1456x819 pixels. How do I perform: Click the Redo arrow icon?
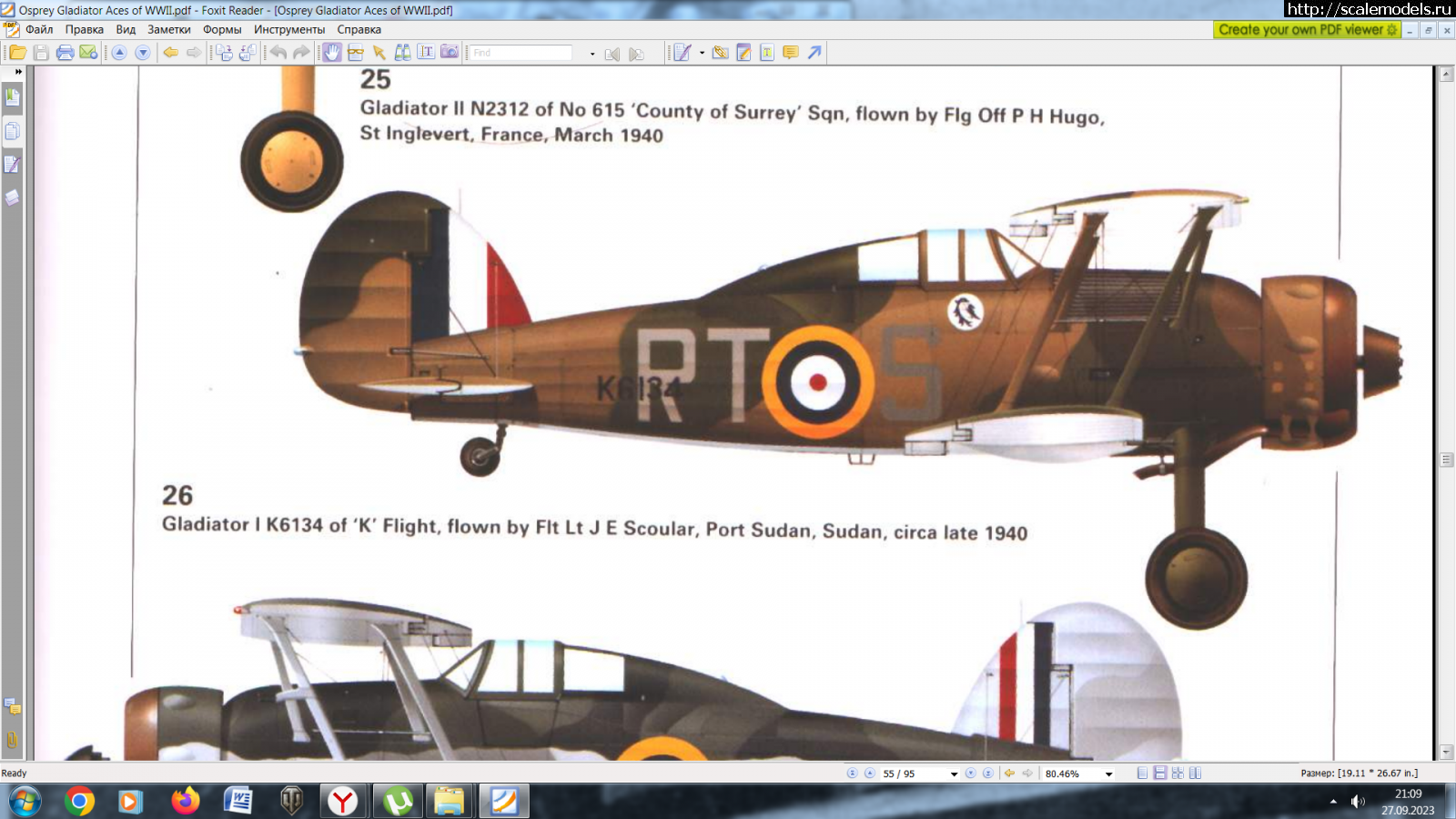[301, 53]
